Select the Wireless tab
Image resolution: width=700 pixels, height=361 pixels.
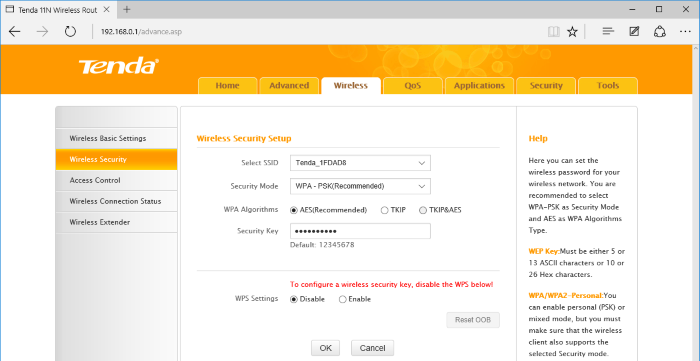[351, 86]
